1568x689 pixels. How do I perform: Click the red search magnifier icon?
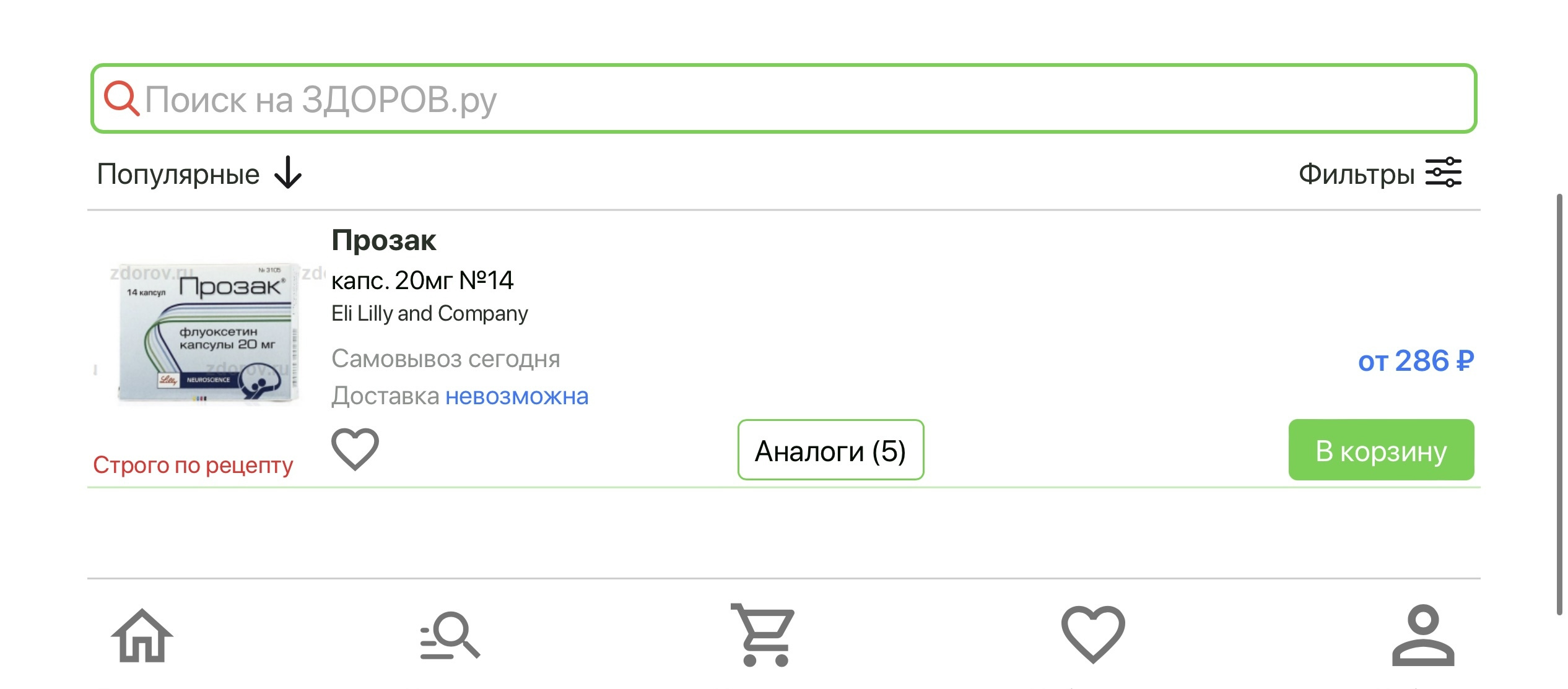121,98
